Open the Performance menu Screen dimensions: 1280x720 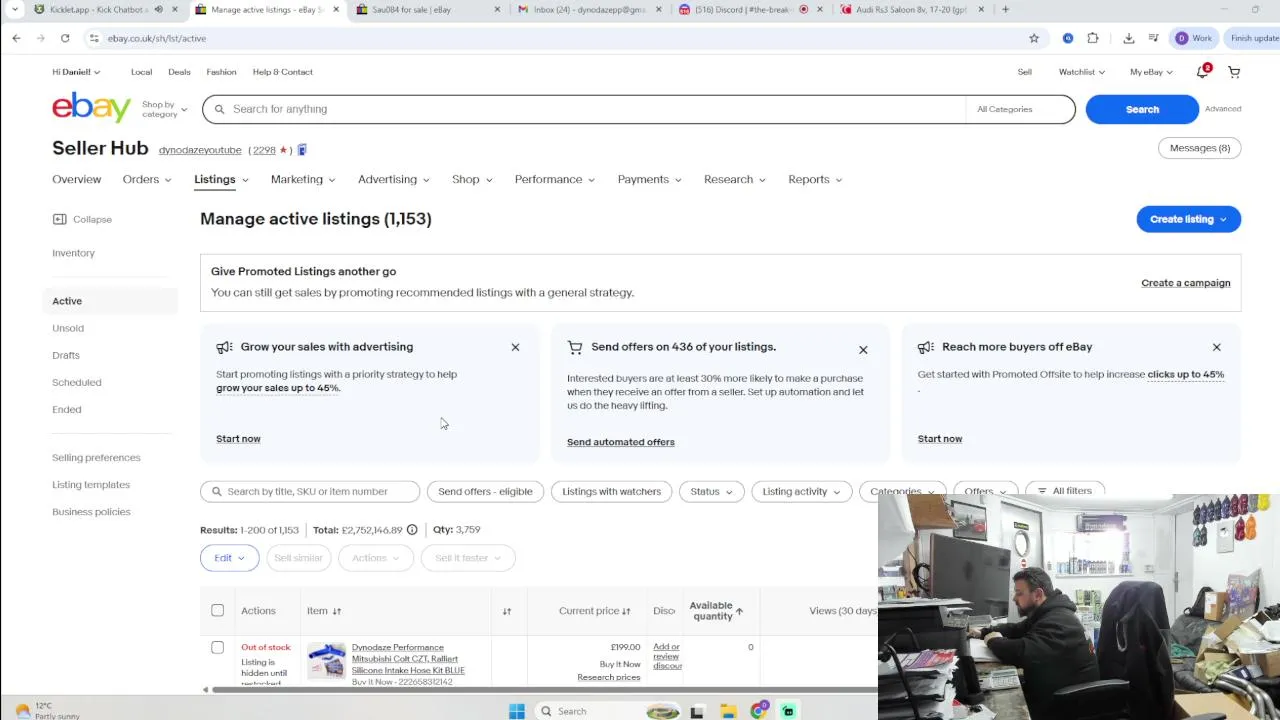[x=555, y=179]
